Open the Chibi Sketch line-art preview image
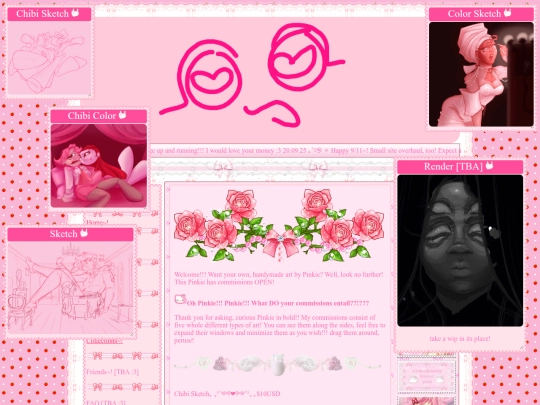The width and height of the screenshot is (540, 405). pyautogui.click(x=49, y=58)
